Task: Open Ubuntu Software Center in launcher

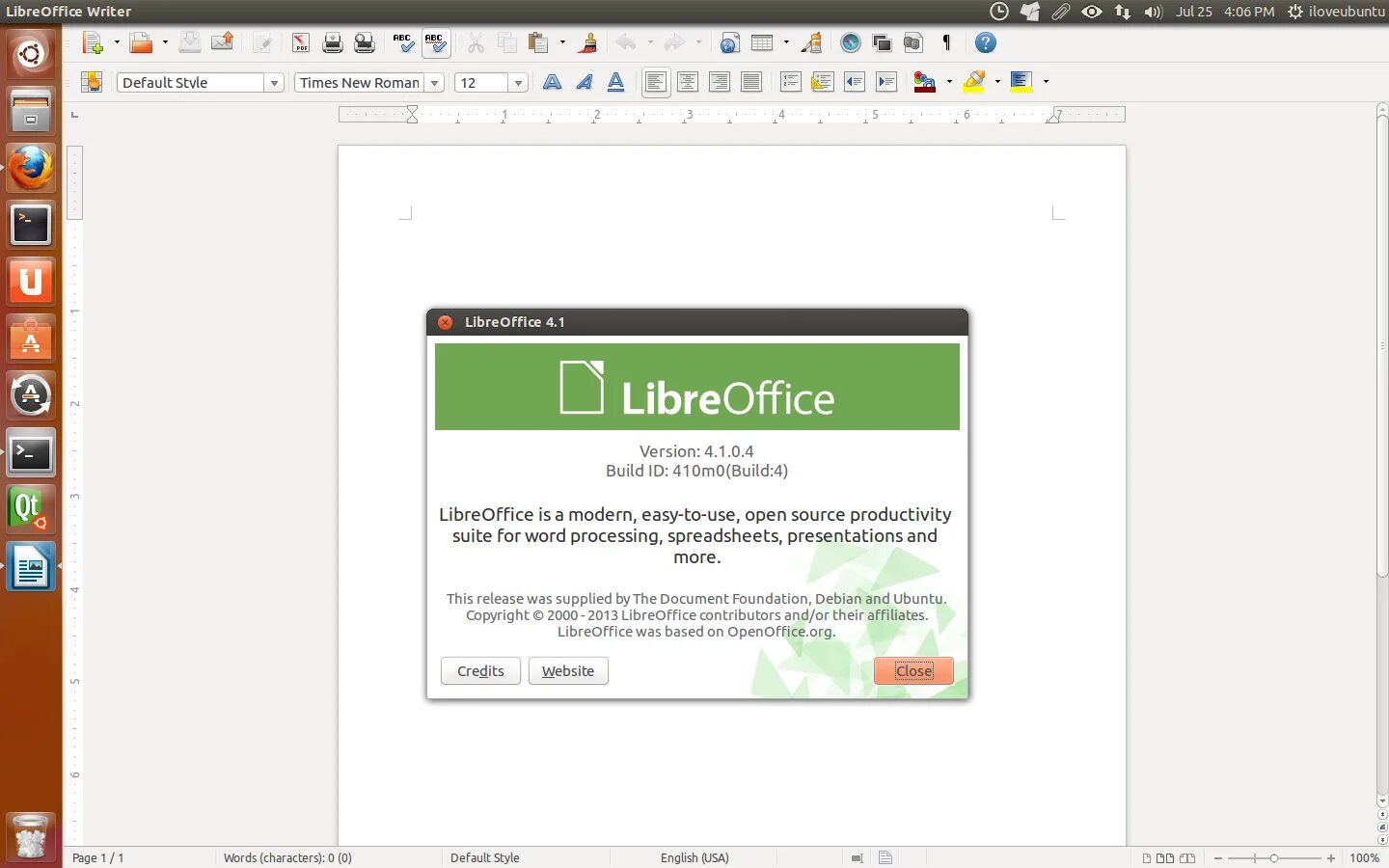Action: coord(31,339)
